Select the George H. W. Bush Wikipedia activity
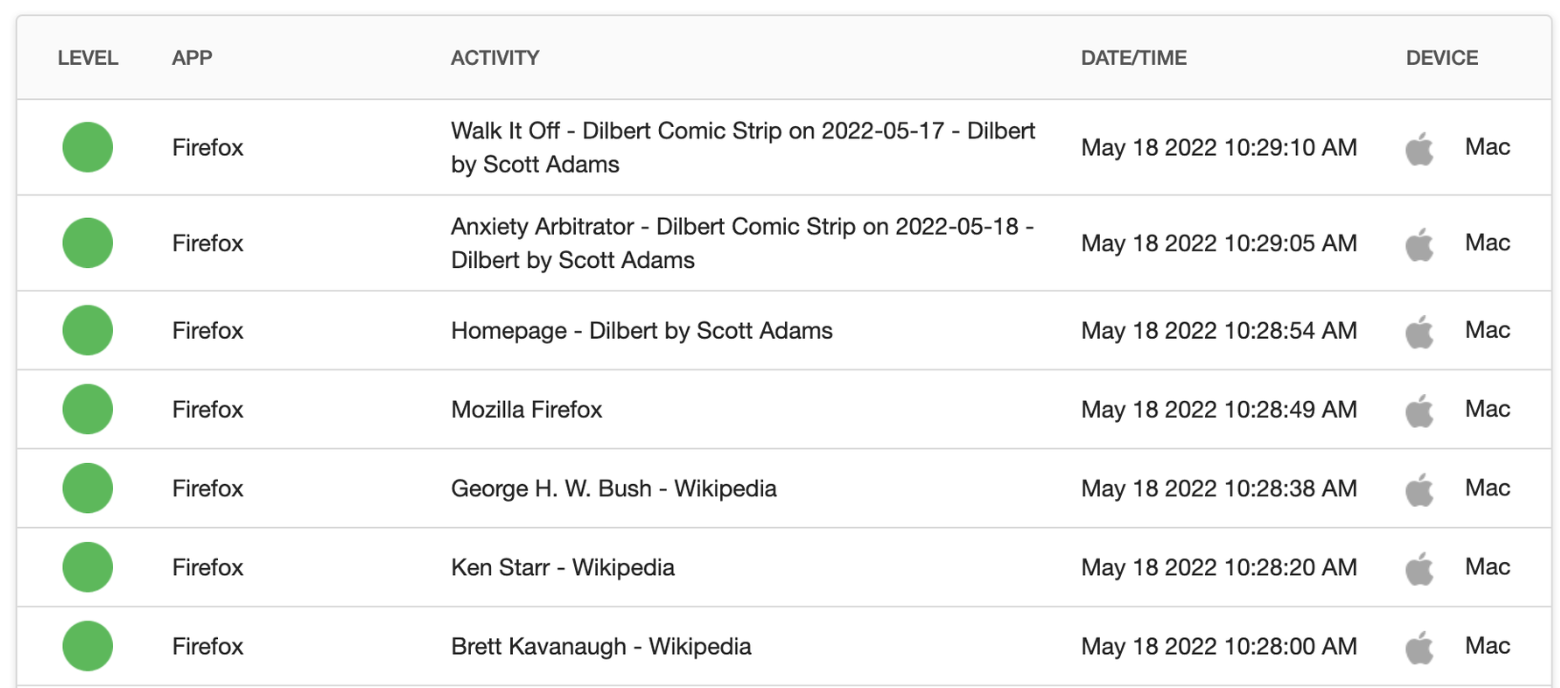 pyautogui.click(x=614, y=488)
